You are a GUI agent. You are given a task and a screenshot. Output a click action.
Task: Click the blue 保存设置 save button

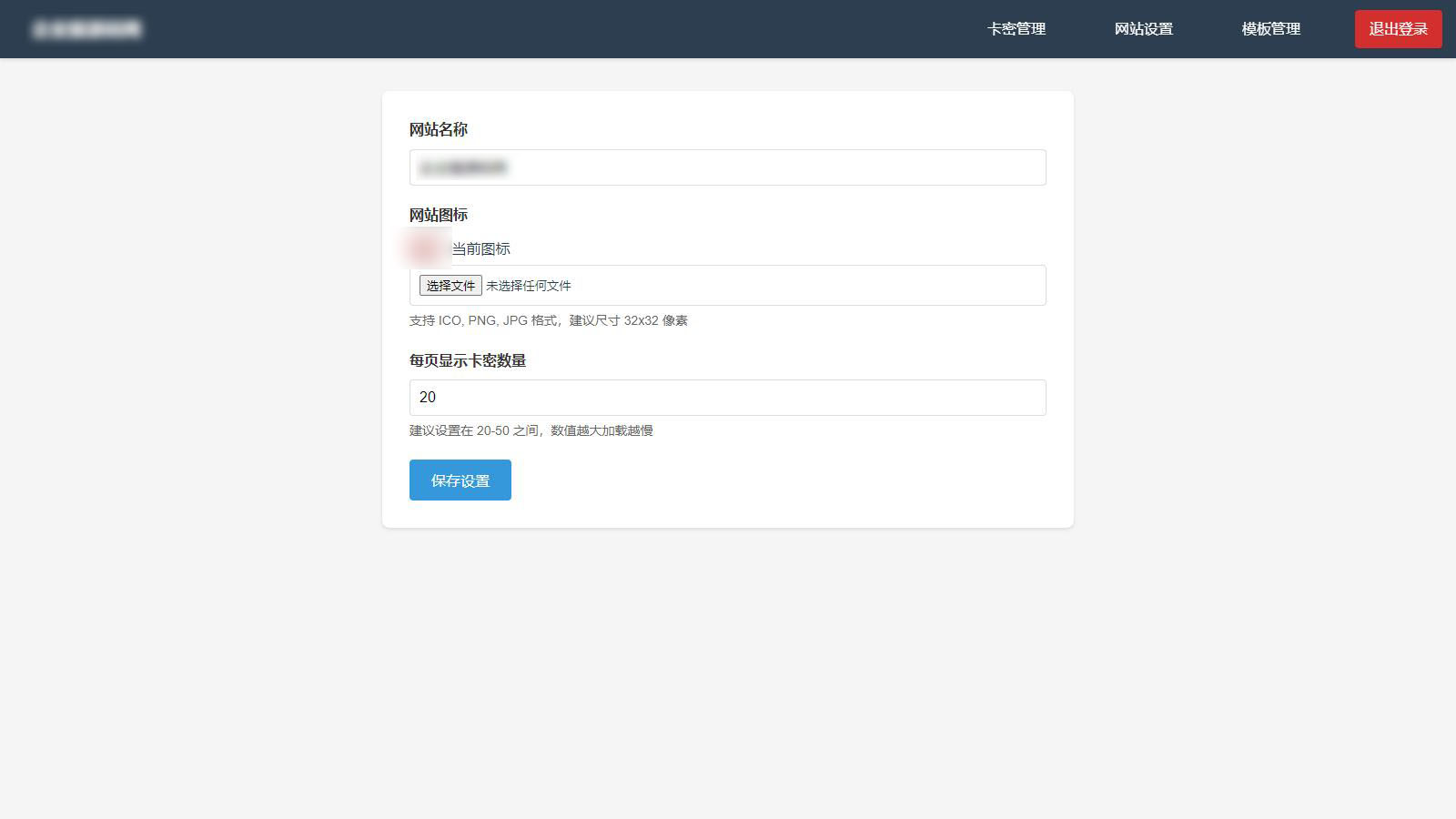point(460,480)
